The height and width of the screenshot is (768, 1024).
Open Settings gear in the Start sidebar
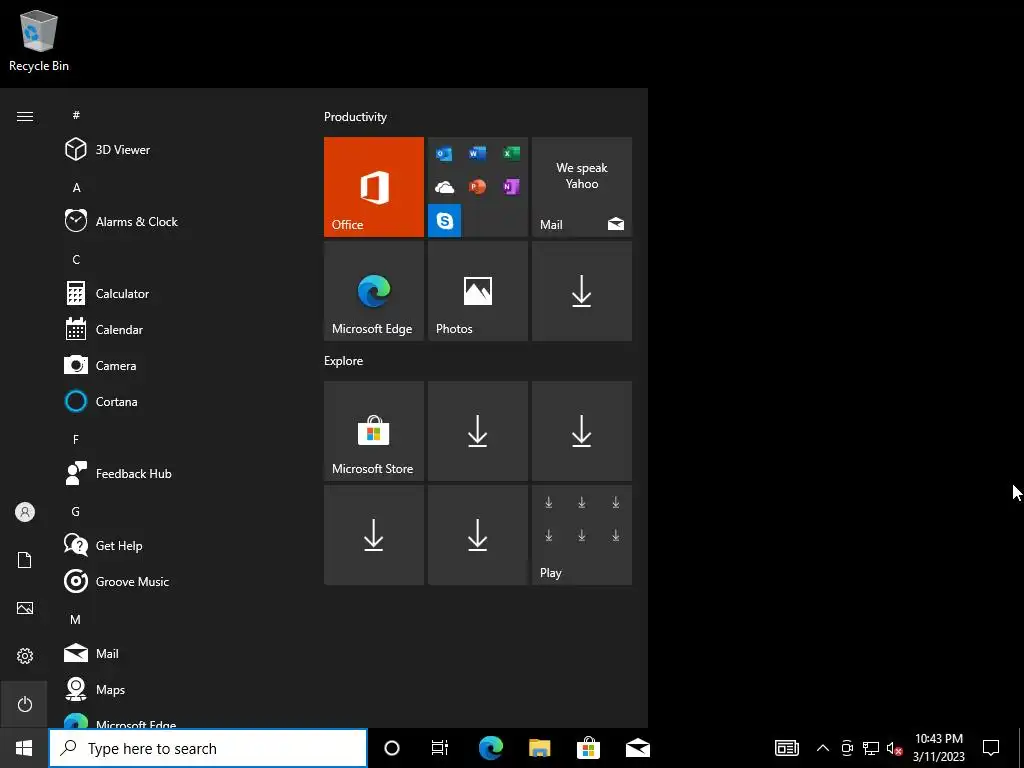(x=25, y=656)
